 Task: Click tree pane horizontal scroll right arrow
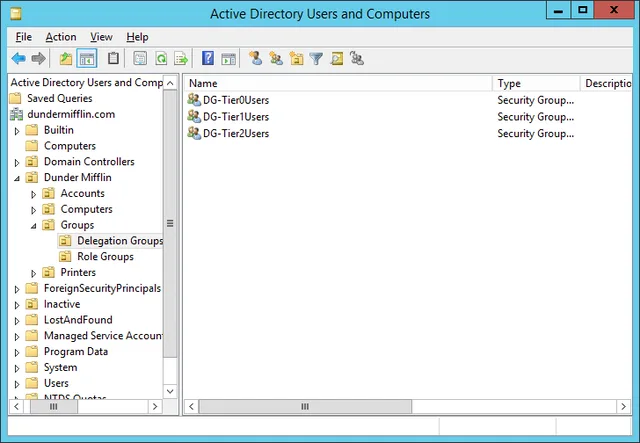coord(155,406)
